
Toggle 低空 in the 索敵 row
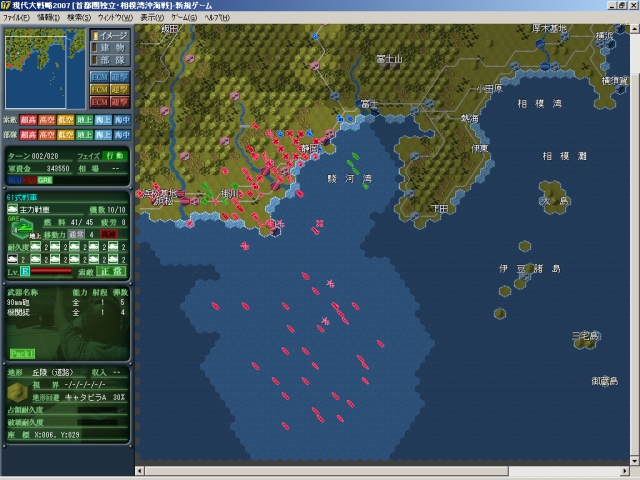[x=66, y=120]
